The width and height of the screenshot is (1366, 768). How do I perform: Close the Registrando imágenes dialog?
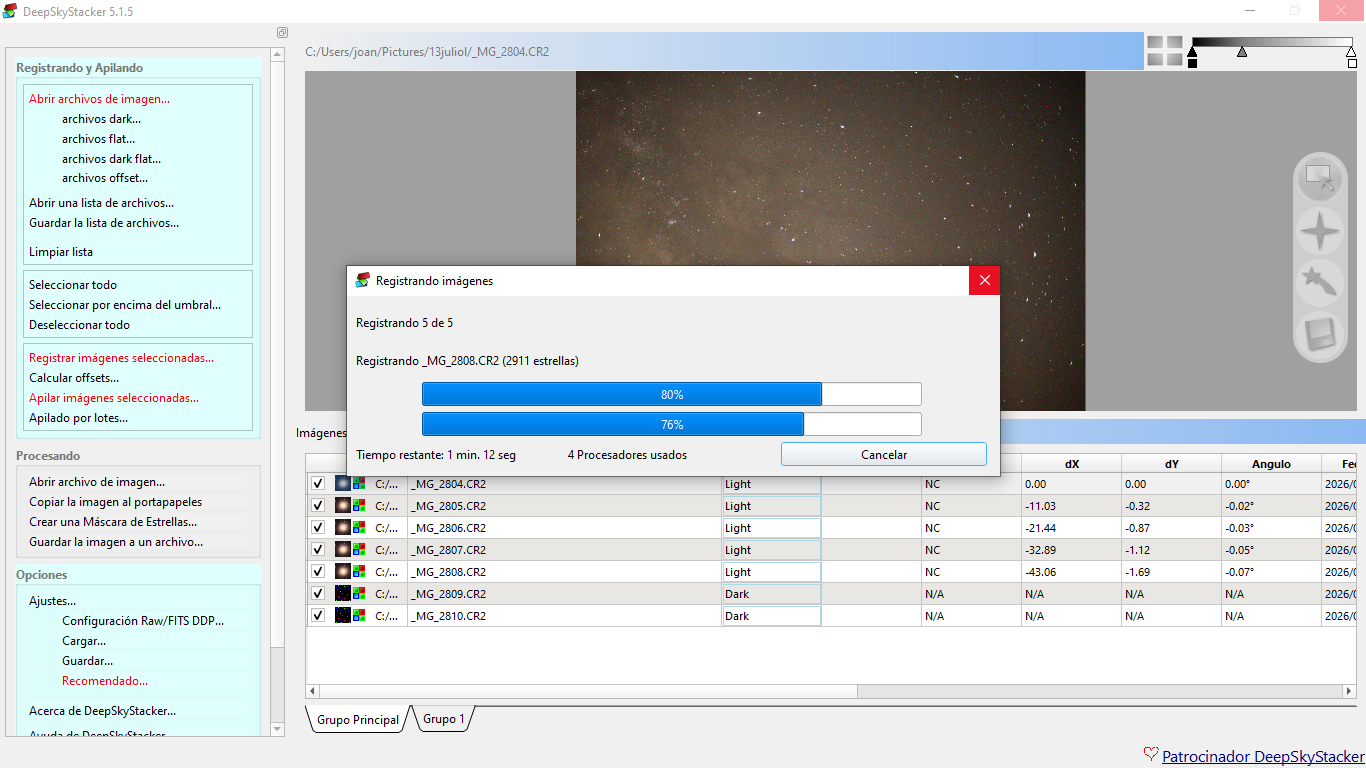tap(984, 281)
